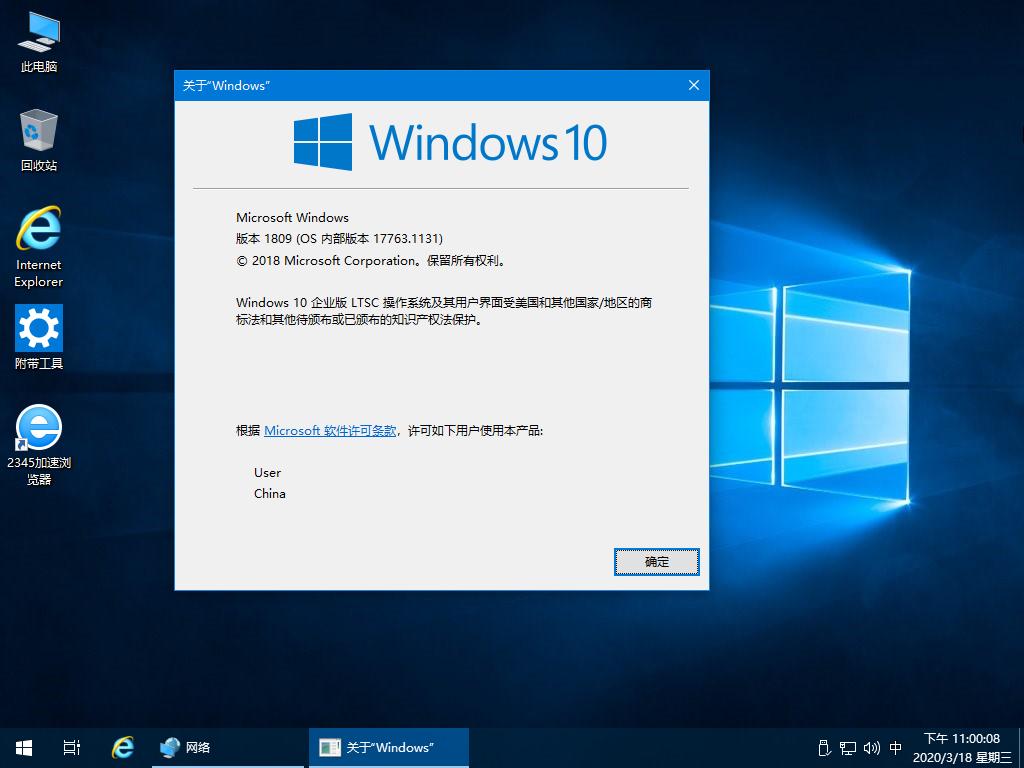This screenshot has width=1024, height=768.
Task: Open Task View in the taskbar
Action: 72,748
